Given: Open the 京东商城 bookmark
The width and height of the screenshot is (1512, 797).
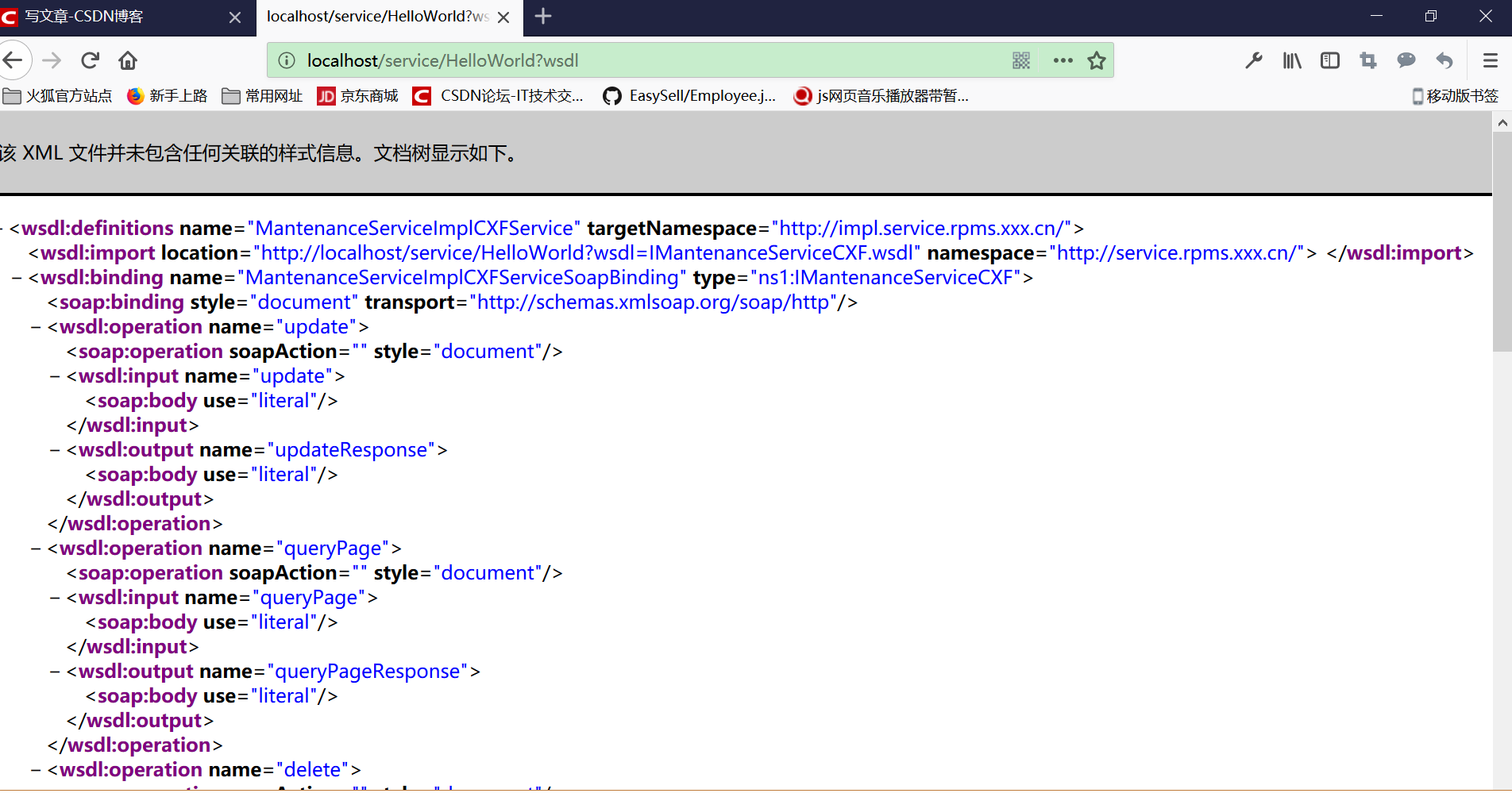Looking at the screenshot, I should (x=357, y=95).
